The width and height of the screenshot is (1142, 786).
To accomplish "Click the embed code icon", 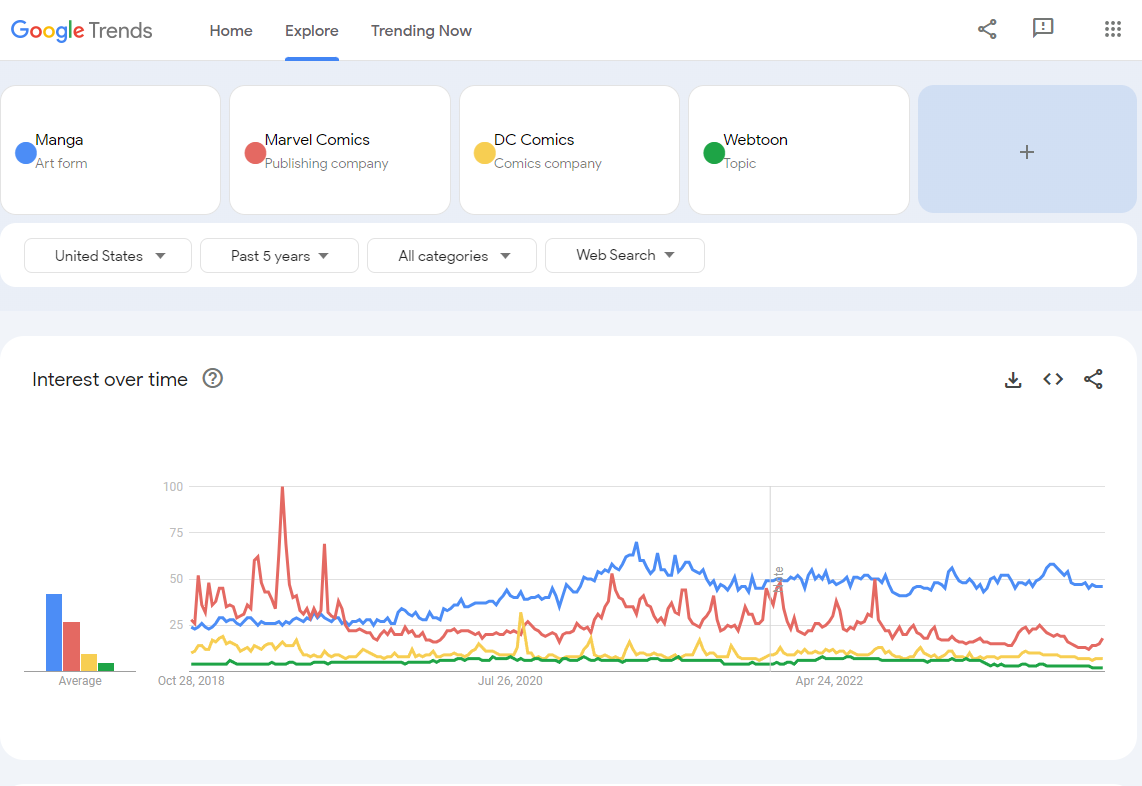I will 1053,380.
